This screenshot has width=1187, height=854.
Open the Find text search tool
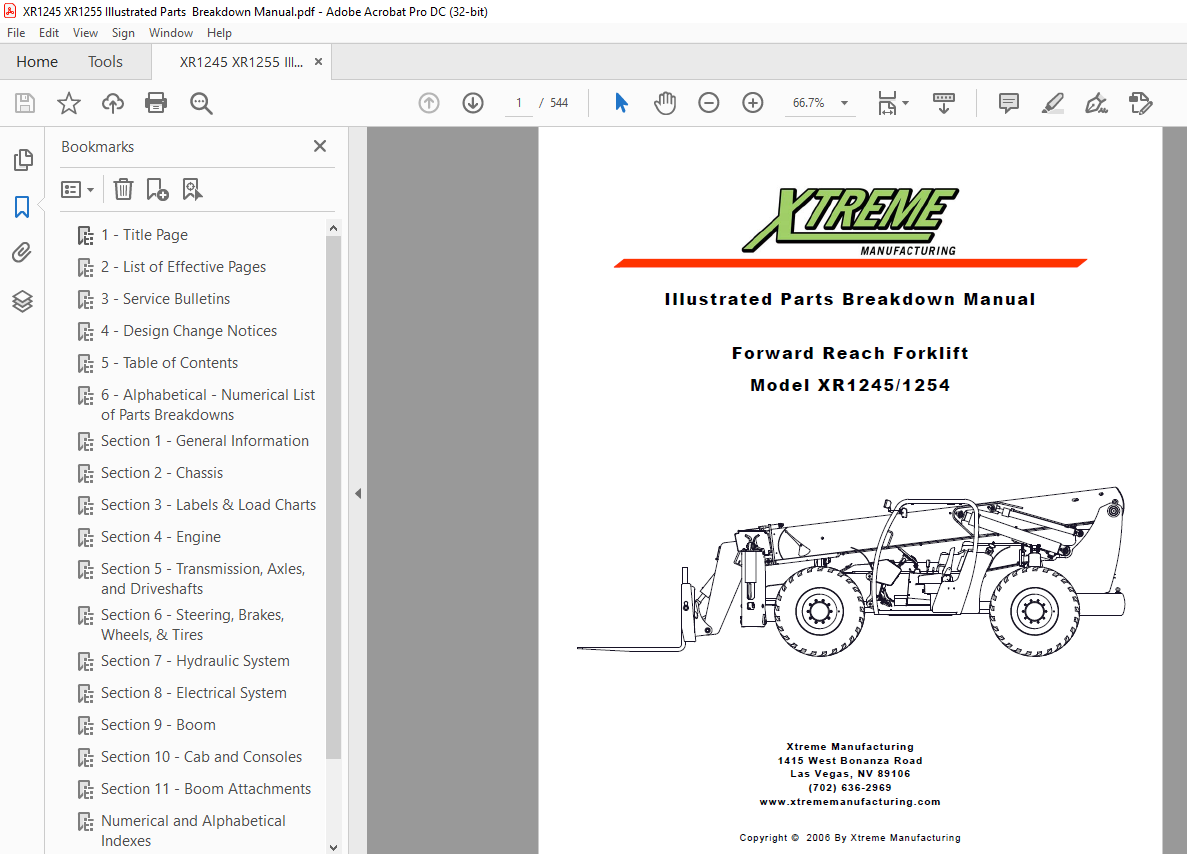201,103
